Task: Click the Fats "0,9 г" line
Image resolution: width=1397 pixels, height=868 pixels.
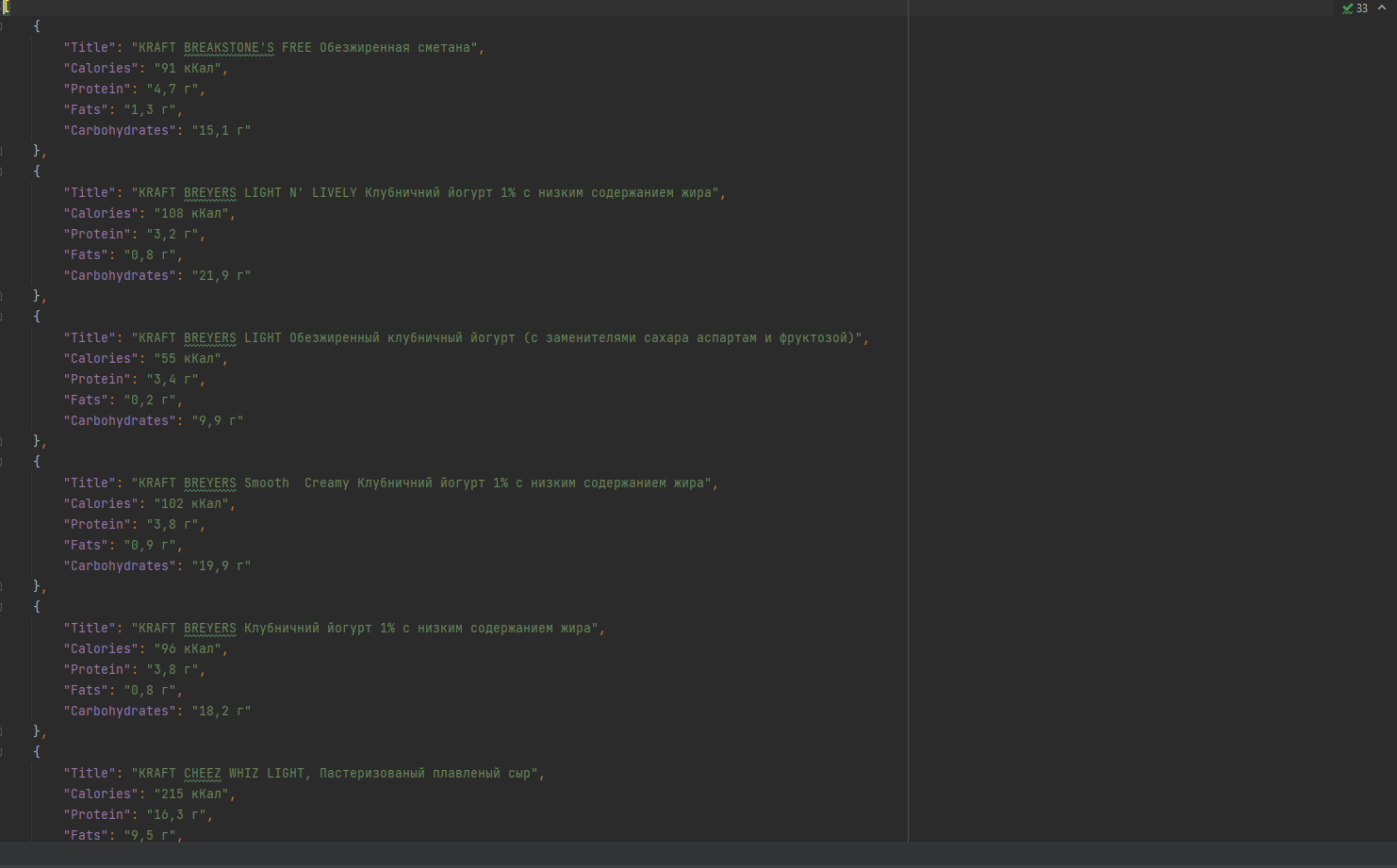Action: pos(123,545)
